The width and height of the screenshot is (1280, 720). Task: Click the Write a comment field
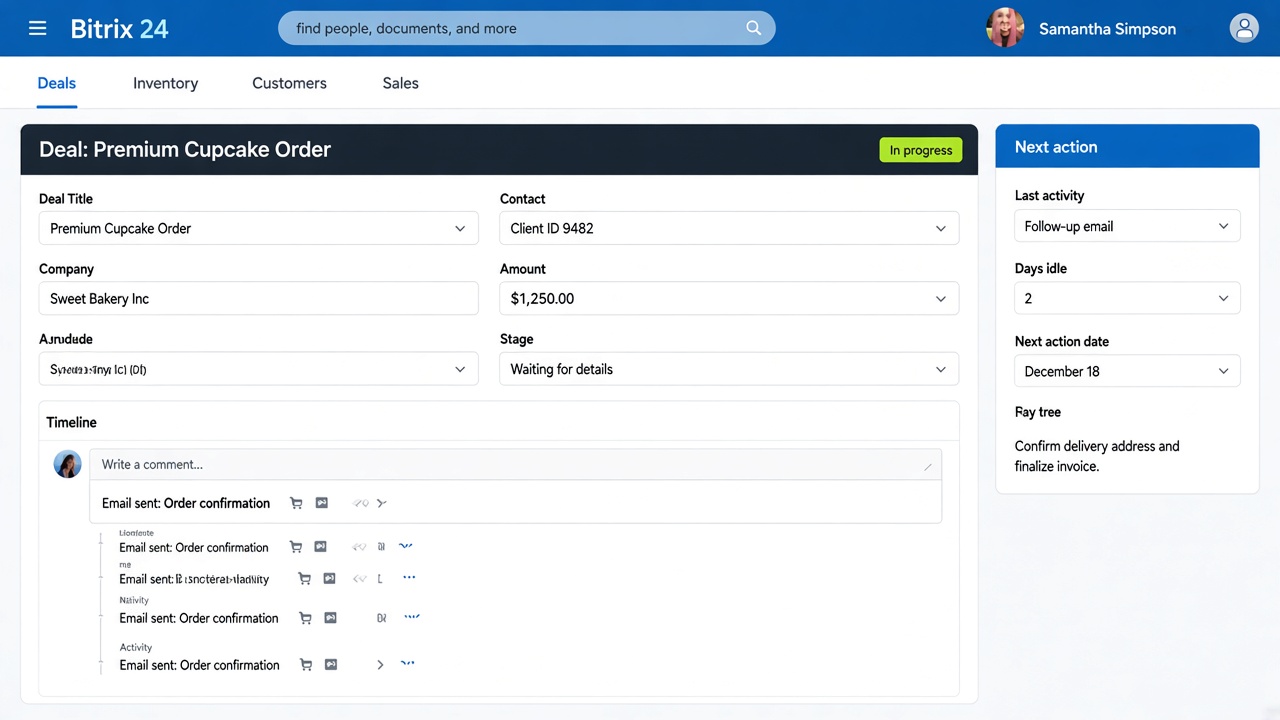tap(515, 464)
